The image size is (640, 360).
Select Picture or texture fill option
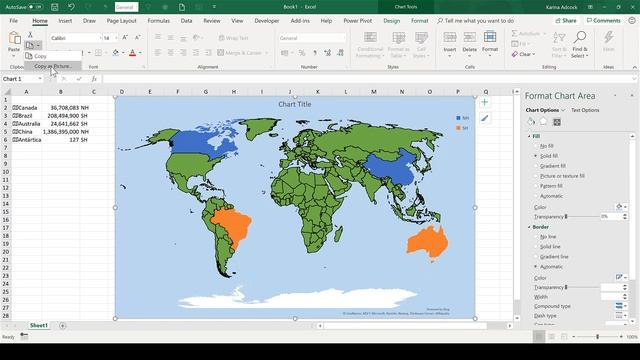click(536, 176)
